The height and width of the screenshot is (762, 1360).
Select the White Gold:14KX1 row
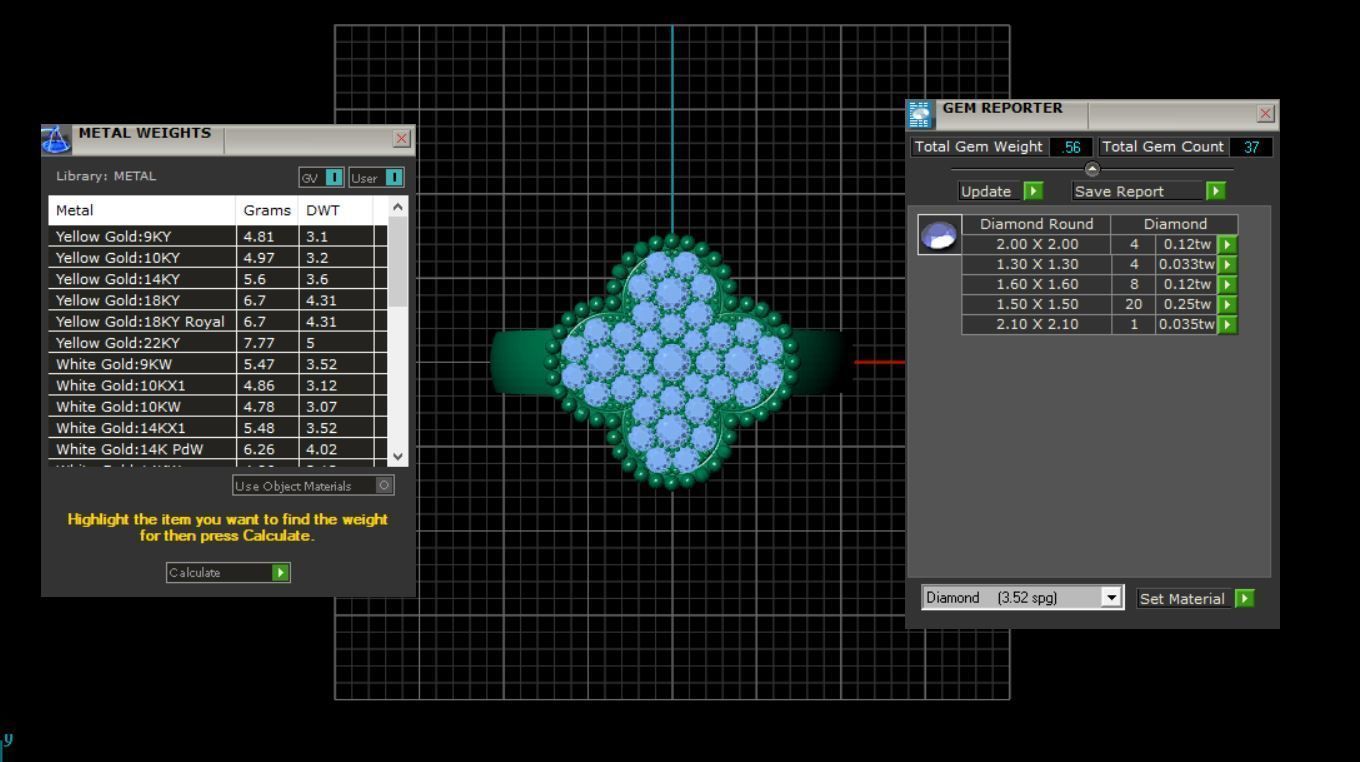coord(218,427)
